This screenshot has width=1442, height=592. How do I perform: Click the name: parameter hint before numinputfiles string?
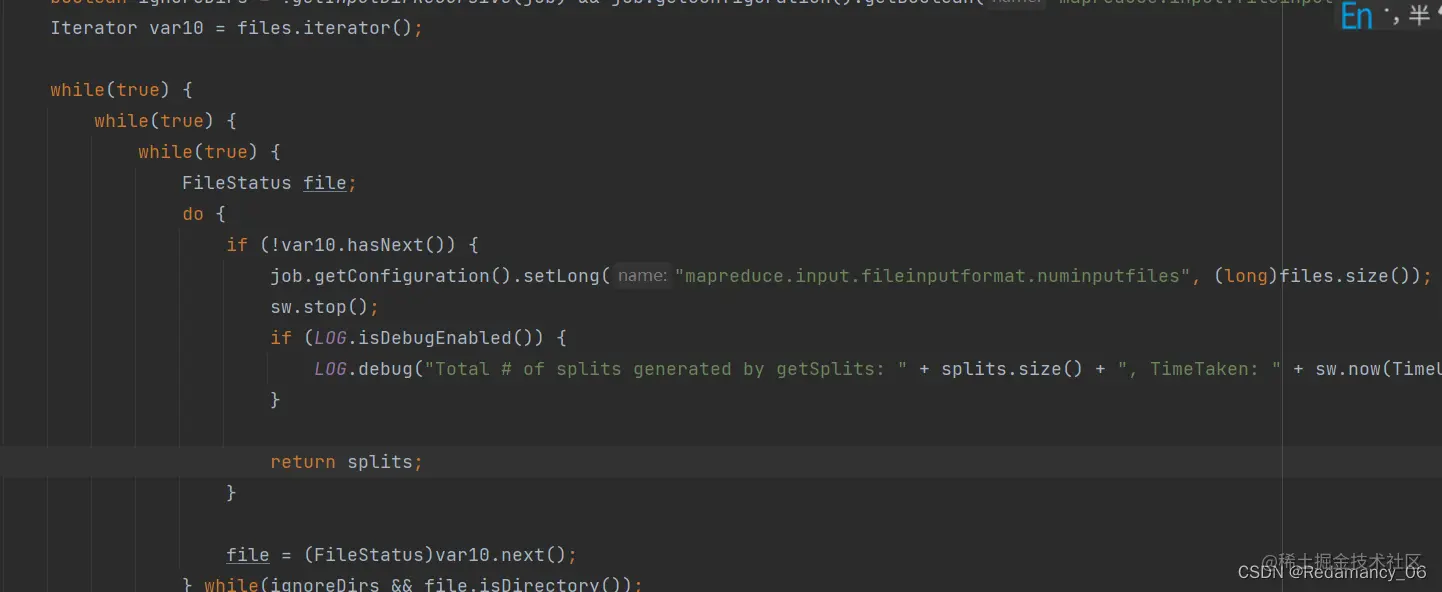(642, 276)
